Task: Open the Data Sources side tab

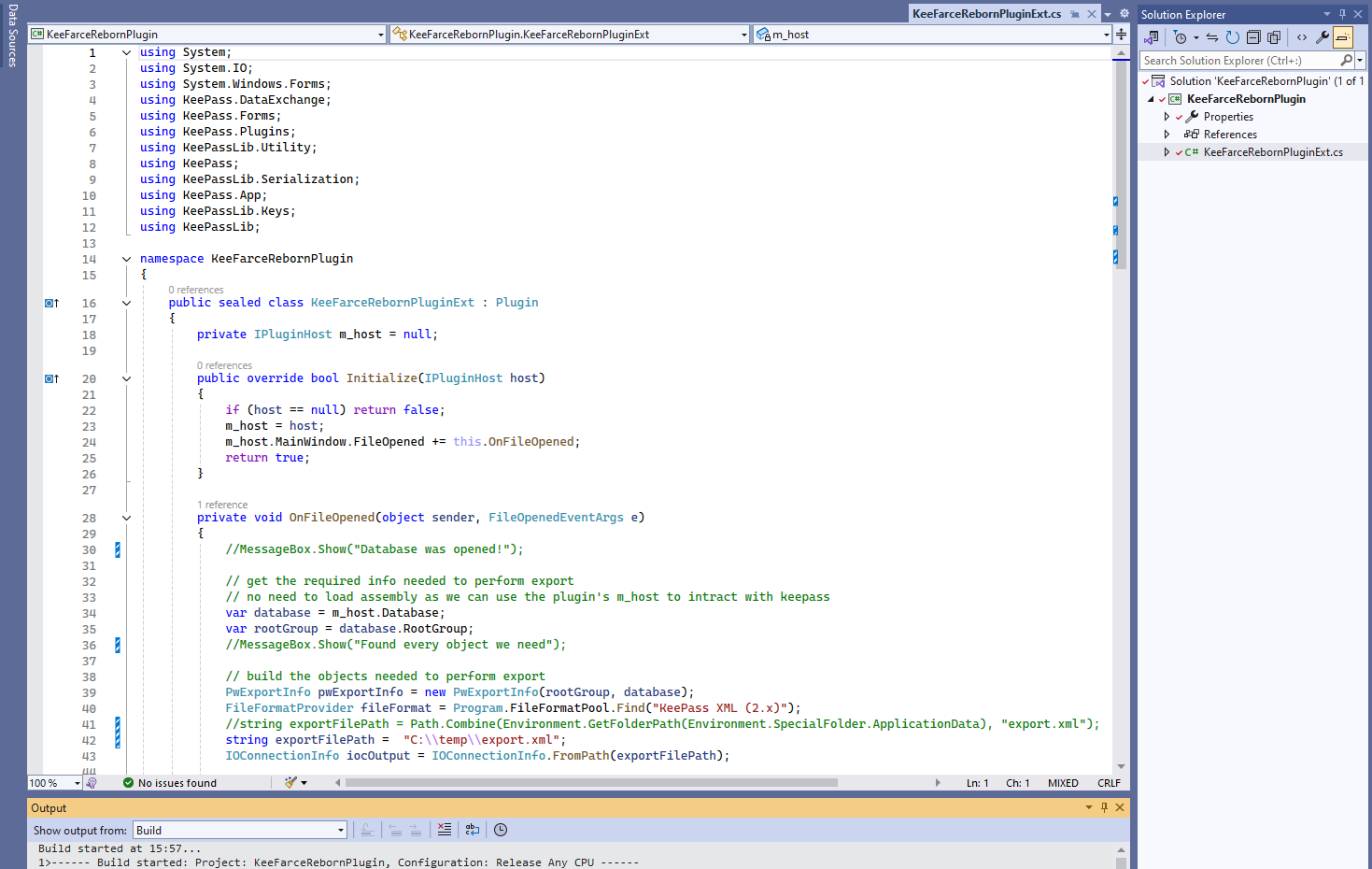Action: pos(12,36)
